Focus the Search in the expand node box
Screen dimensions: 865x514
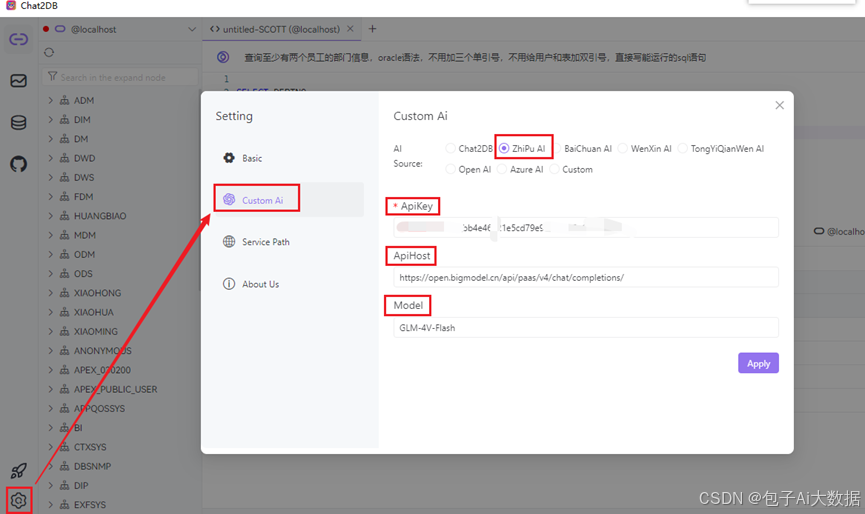pyautogui.click(x=120, y=77)
